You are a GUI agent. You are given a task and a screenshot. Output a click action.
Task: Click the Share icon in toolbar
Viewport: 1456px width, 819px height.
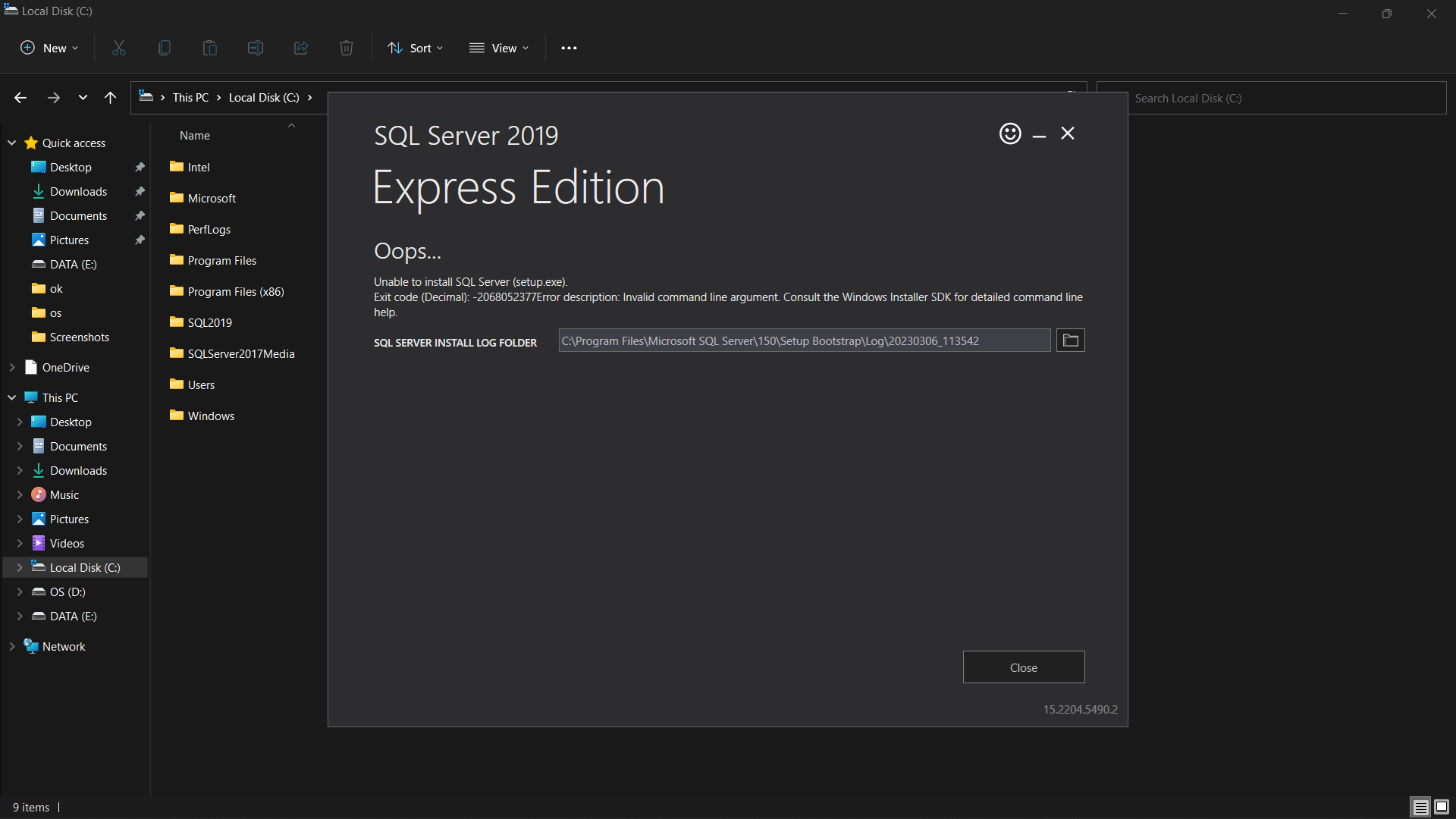pyautogui.click(x=301, y=48)
